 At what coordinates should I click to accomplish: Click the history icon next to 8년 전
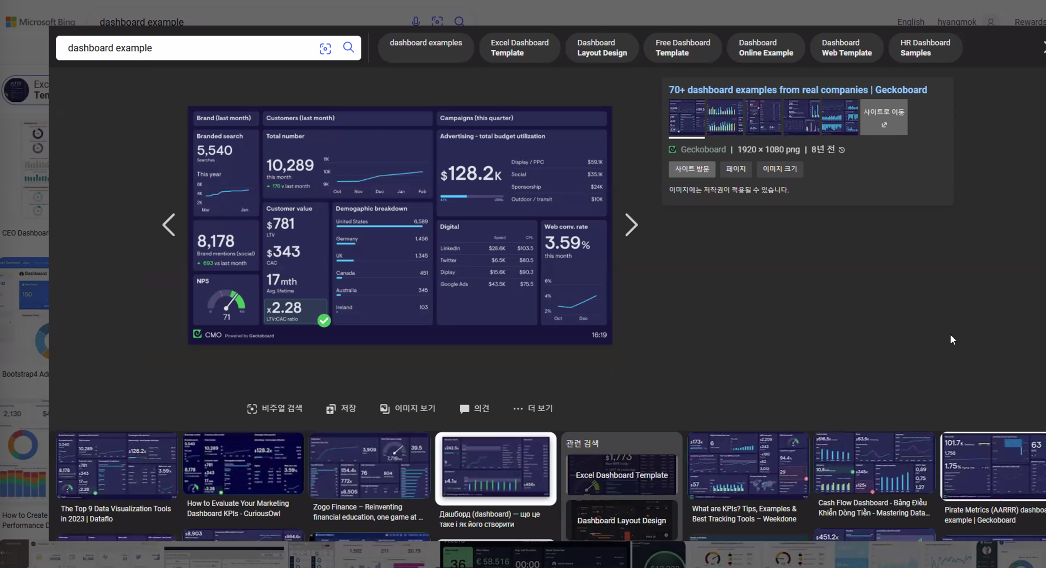tap(842, 150)
